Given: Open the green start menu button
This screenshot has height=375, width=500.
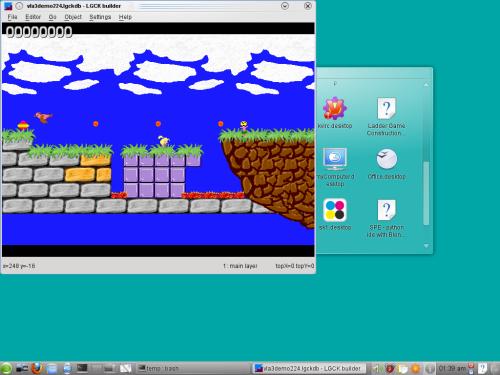Looking at the screenshot, I should [x=6, y=368].
